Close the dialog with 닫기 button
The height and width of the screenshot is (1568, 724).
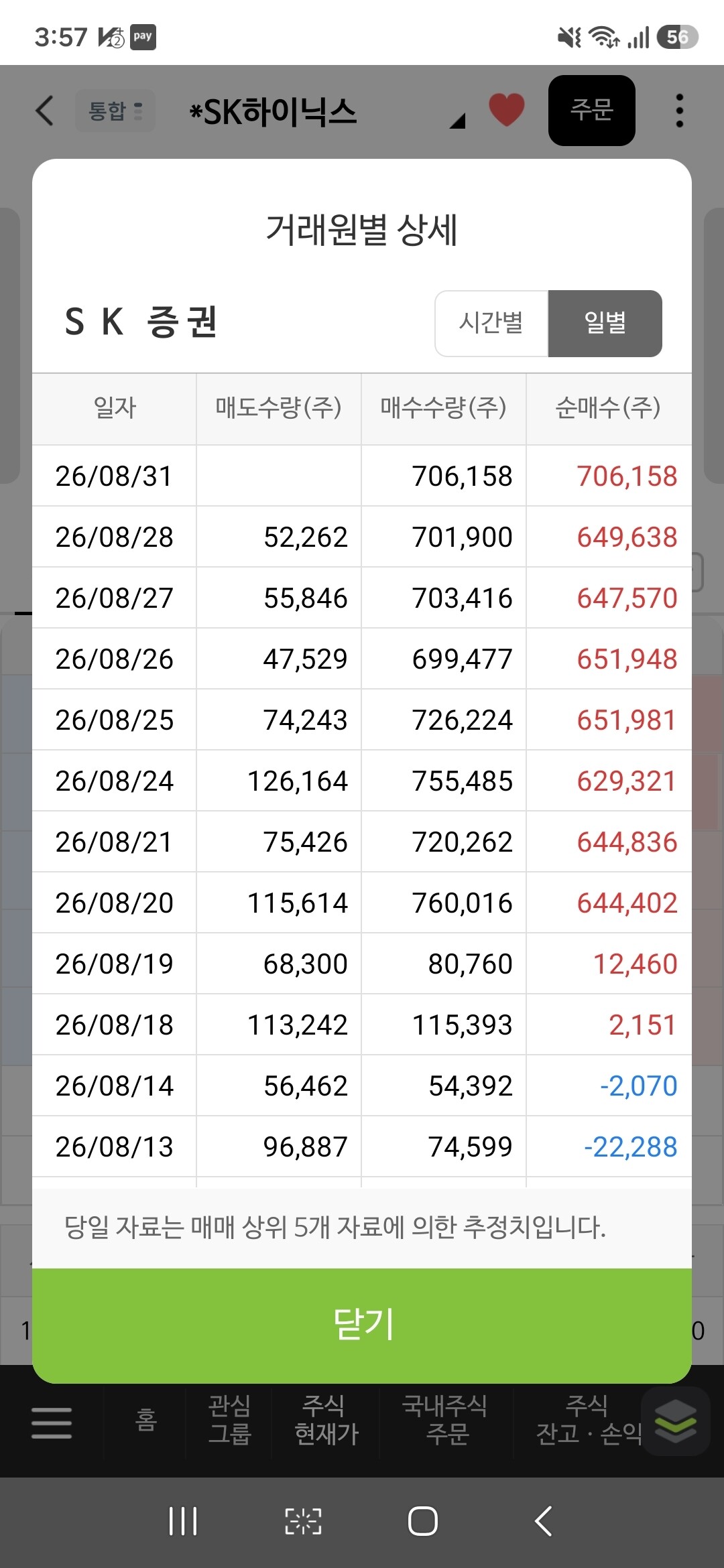coord(362,1325)
